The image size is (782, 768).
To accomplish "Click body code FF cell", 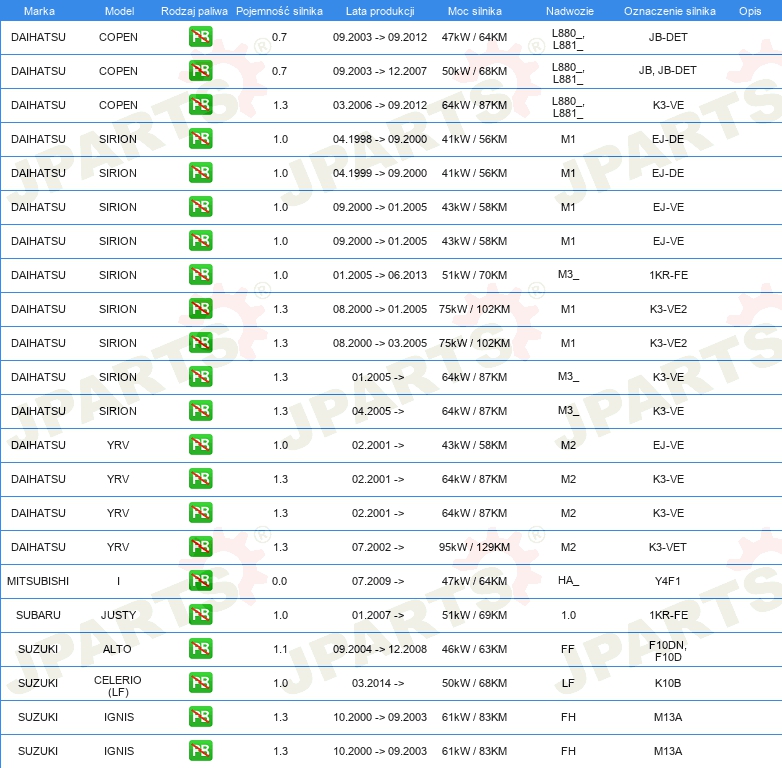I will coord(568,649).
